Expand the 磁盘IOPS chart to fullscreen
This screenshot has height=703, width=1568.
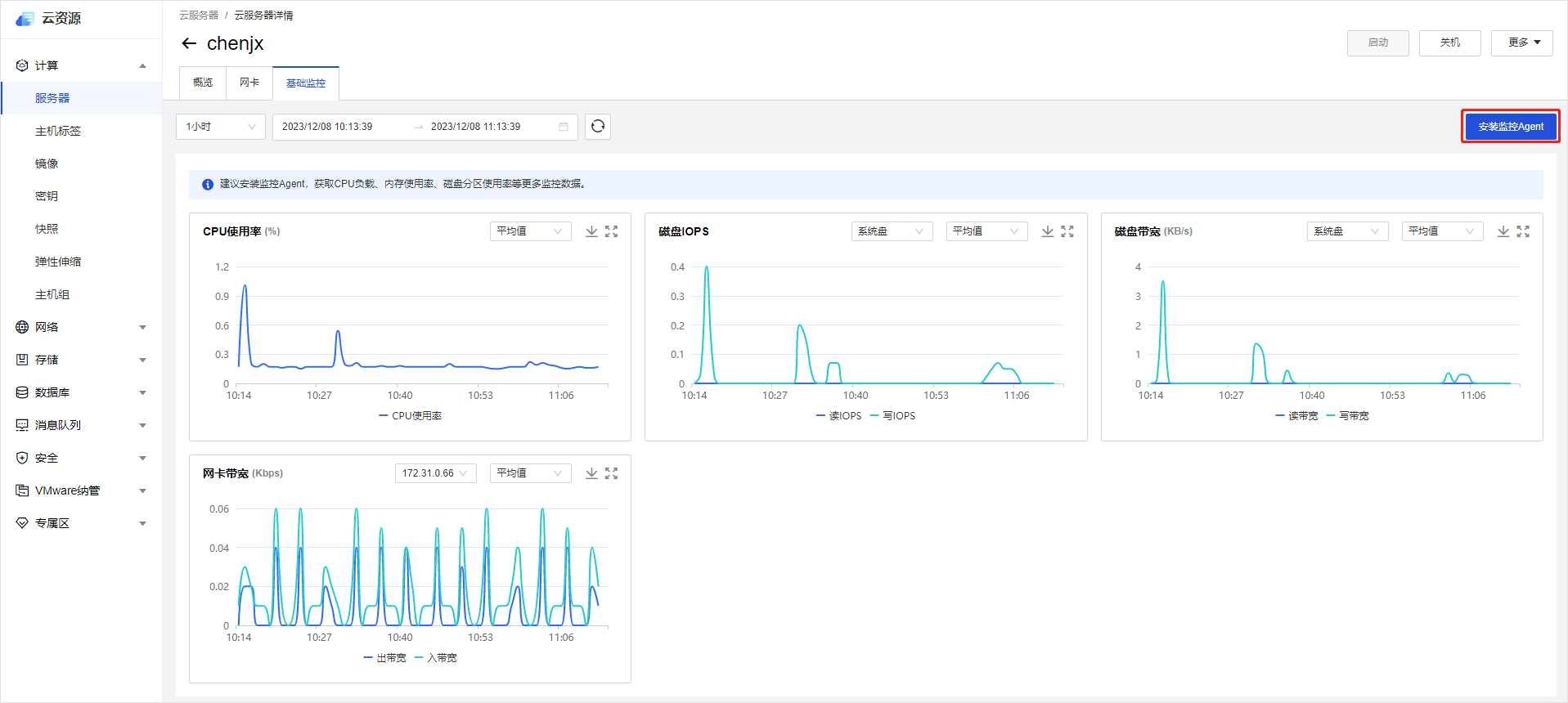[x=1067, y=231]
